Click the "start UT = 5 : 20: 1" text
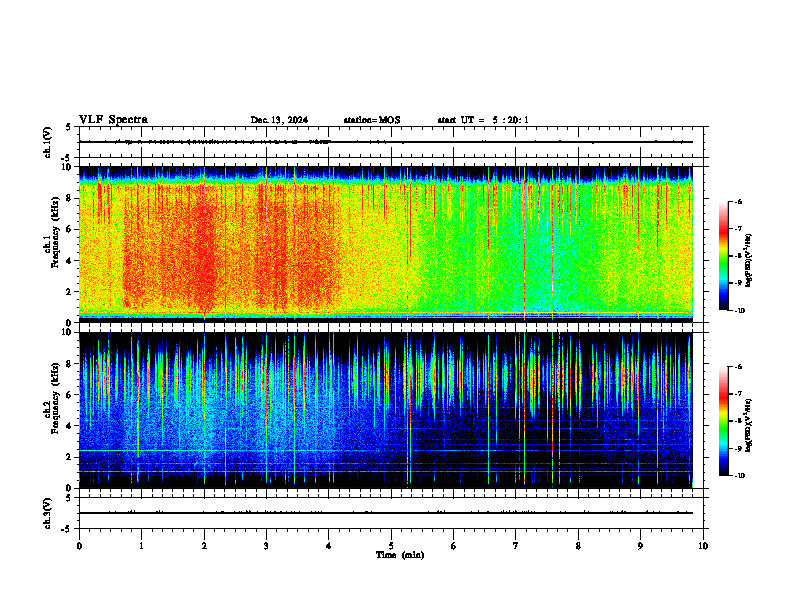The image size is (792, 612). [x=483, y=120]
